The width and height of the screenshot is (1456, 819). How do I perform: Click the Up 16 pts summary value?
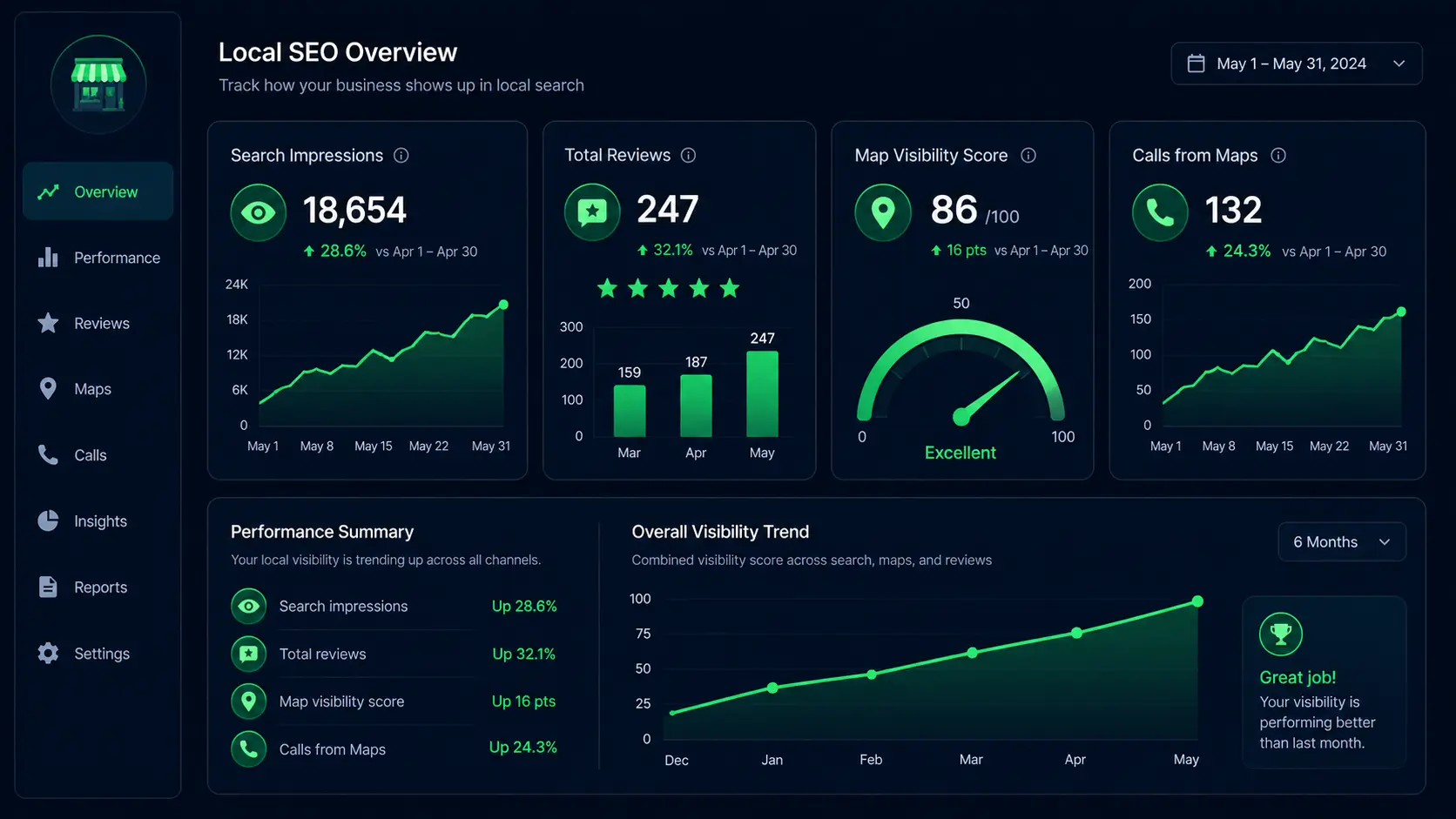(523, 701)
